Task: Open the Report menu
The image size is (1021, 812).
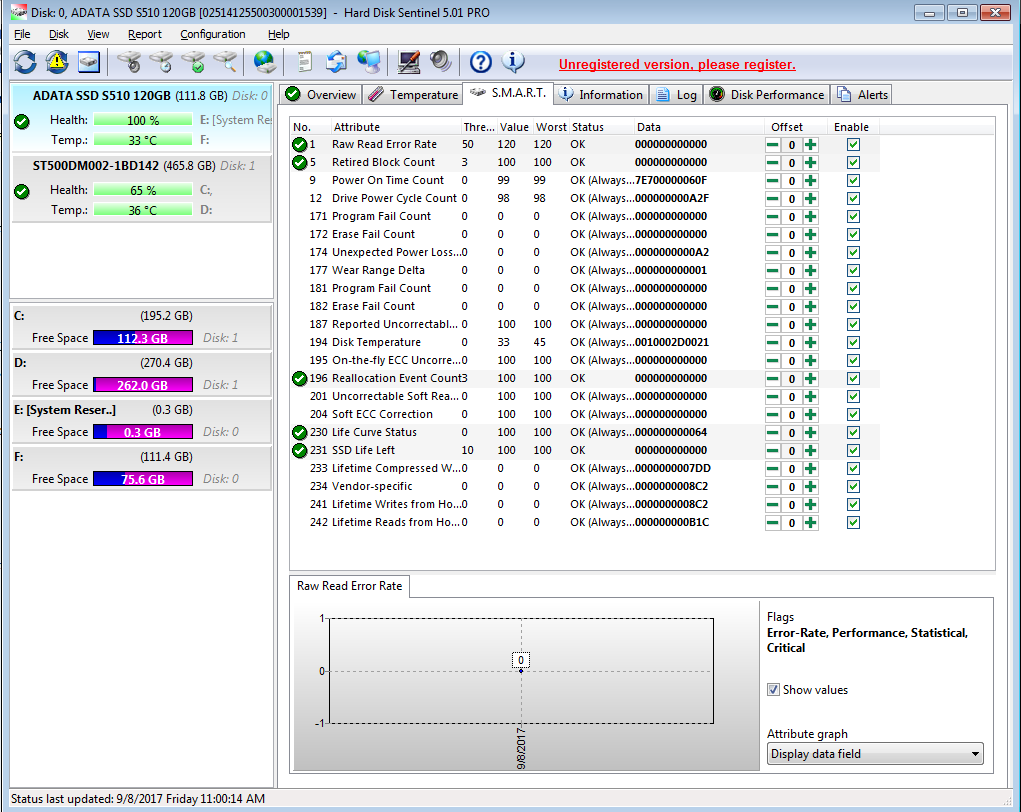Action: (144, 34)
